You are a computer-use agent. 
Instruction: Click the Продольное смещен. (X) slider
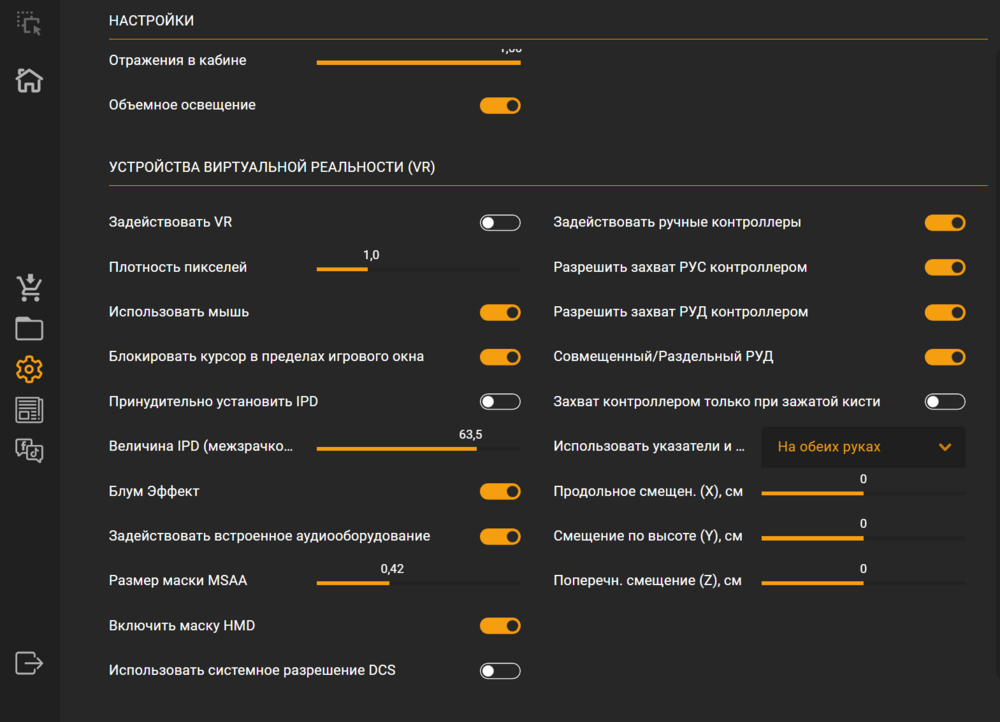coord(863,493)
